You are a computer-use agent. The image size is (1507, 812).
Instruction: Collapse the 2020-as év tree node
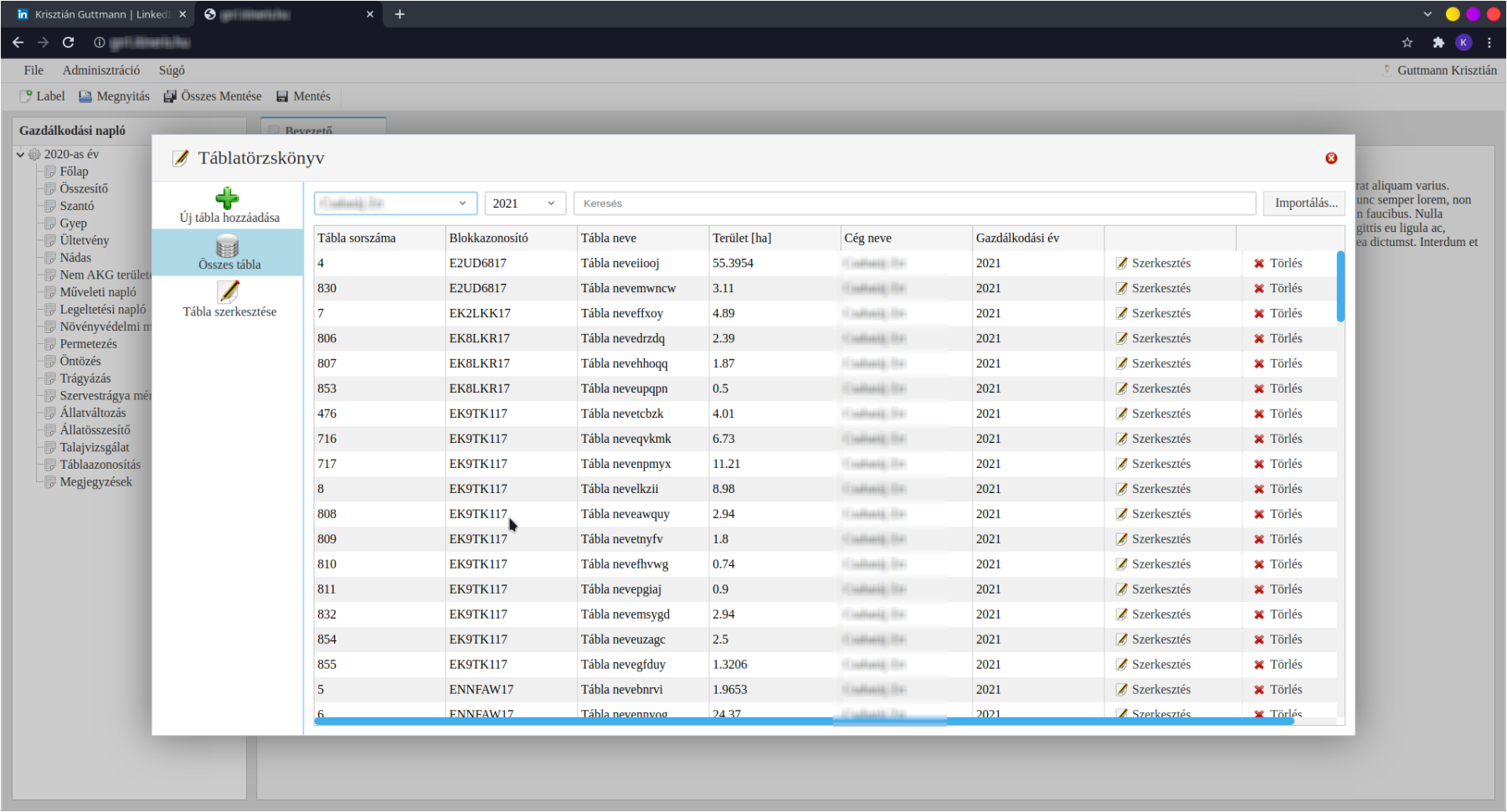(21, 154)
